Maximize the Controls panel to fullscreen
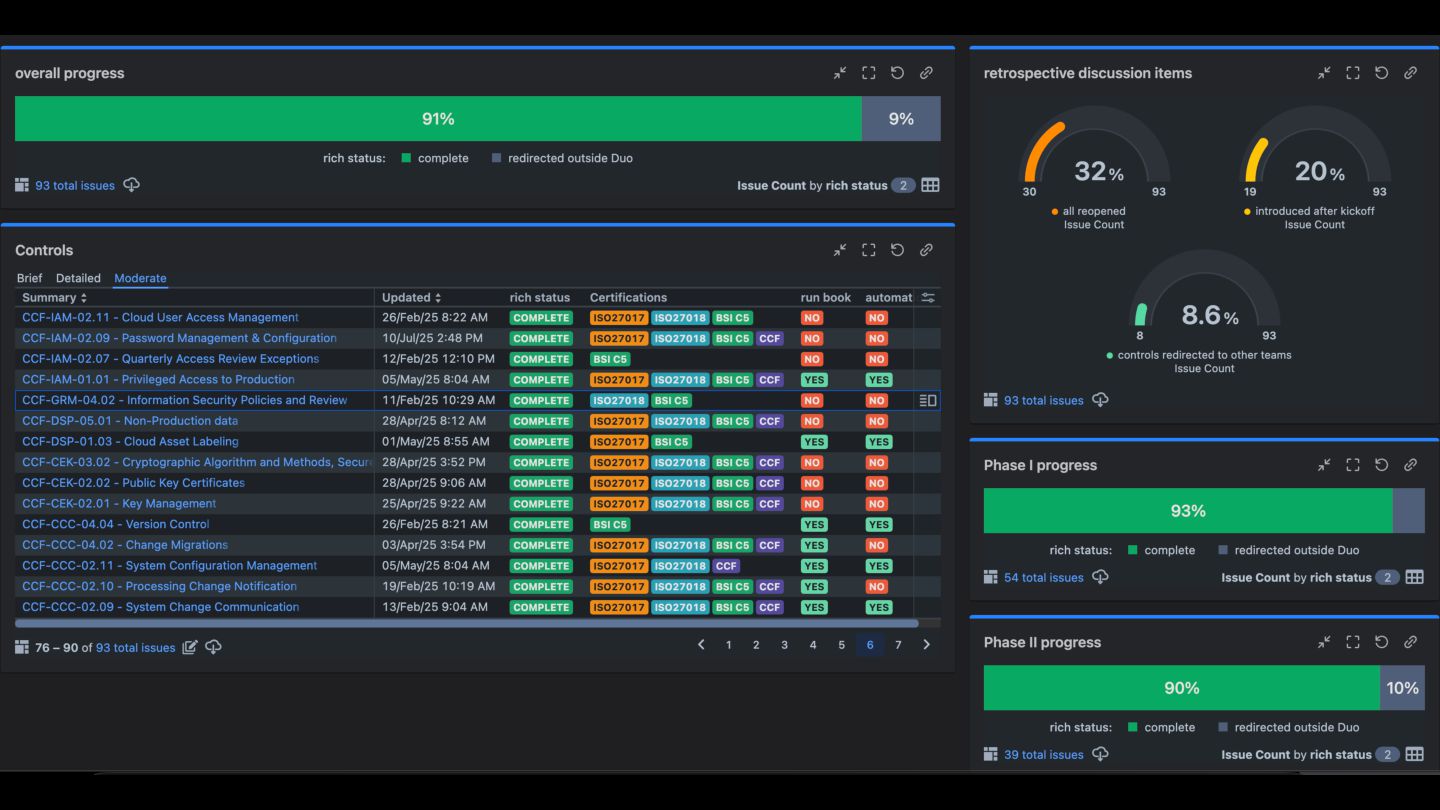The image size is (1440, 810). pos(868,250)
